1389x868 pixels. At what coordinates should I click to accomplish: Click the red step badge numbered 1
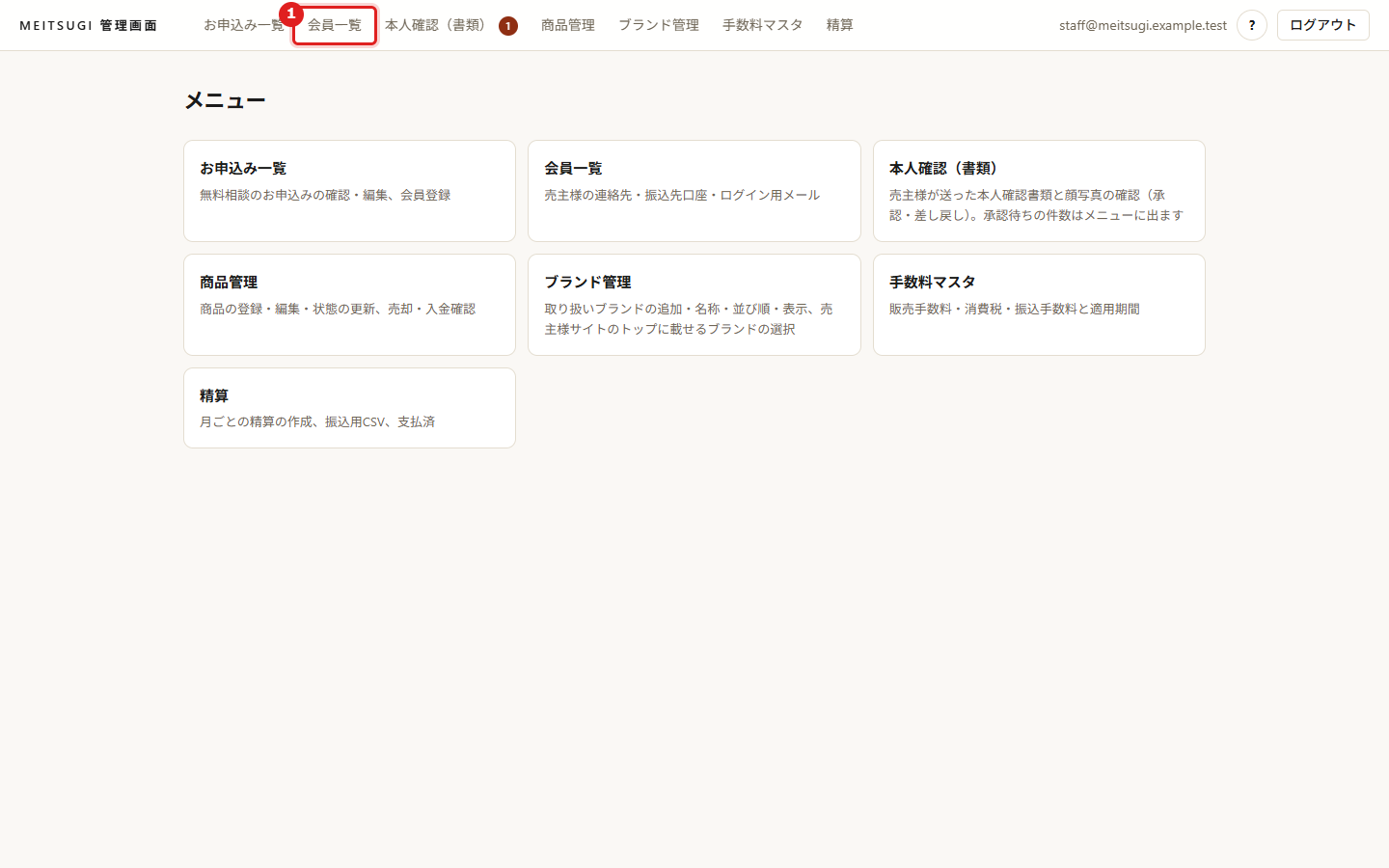coord(291,14)
